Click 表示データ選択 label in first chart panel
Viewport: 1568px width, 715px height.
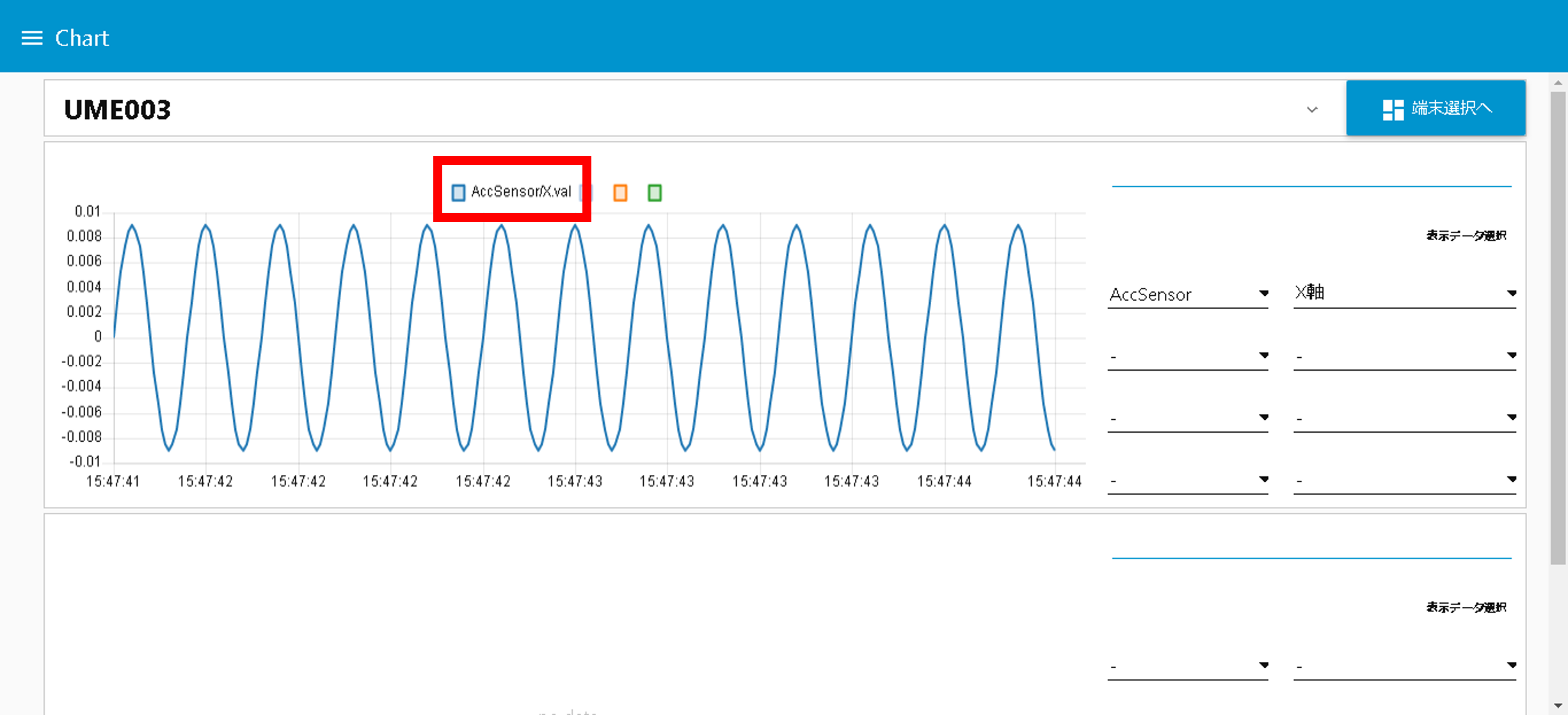1466,236
